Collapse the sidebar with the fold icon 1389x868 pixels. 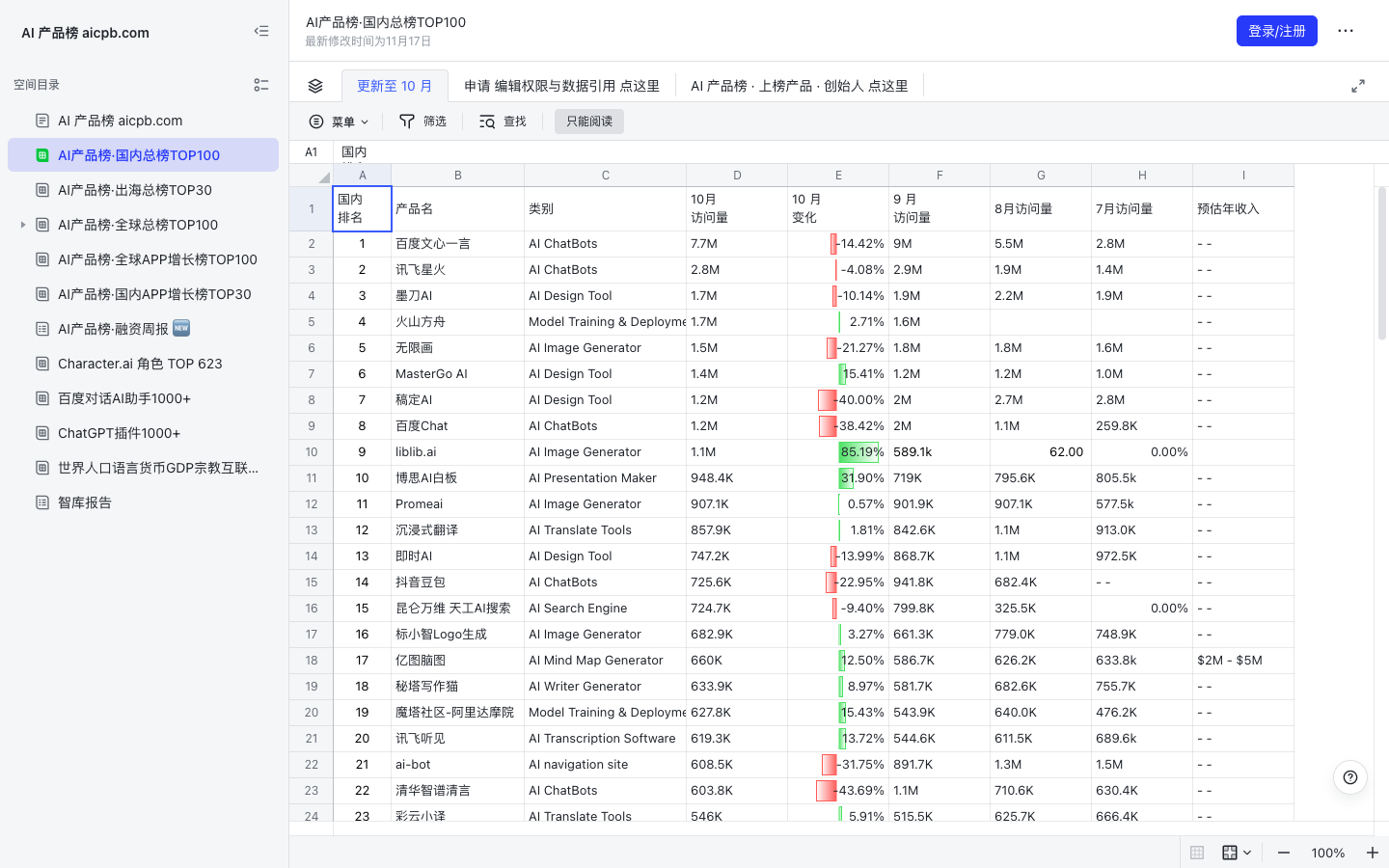pyautogui.click(x=261, y=32)
